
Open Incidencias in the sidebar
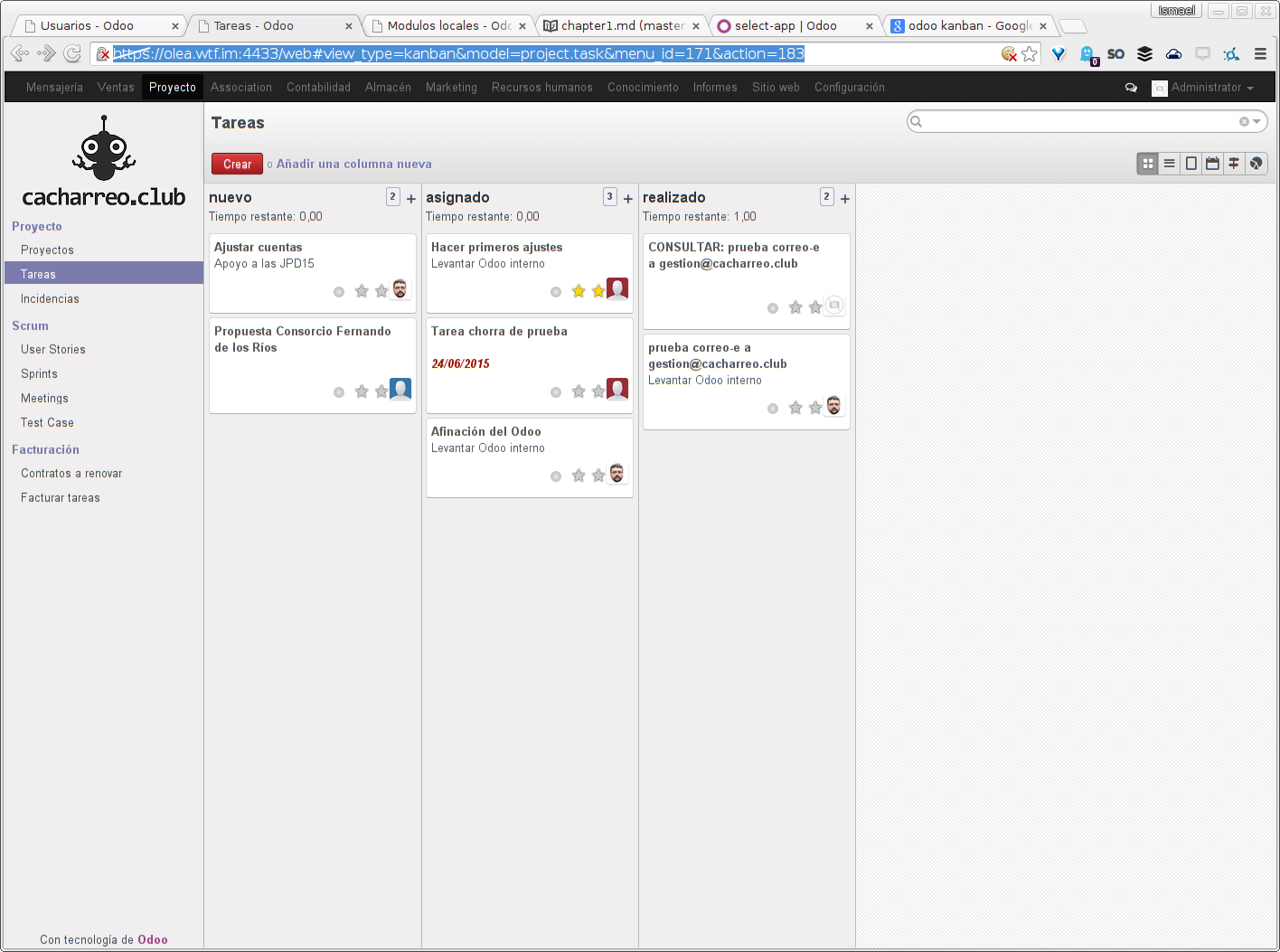[50, 299]
